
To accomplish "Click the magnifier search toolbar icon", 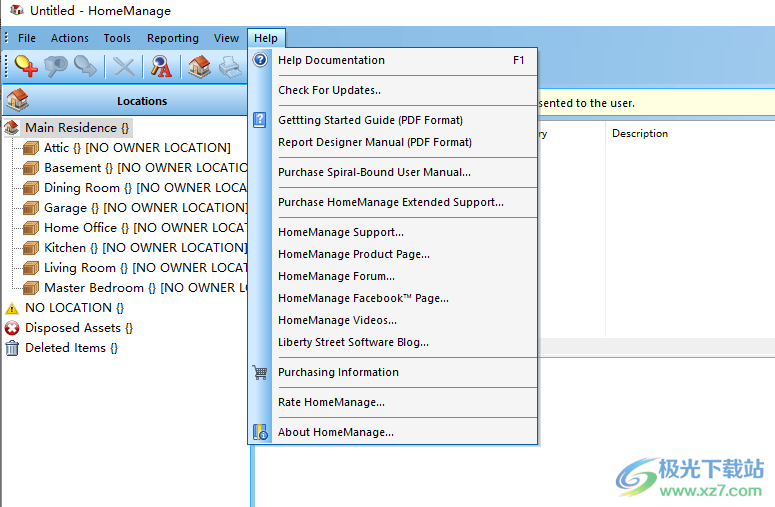I will (56, 66).
